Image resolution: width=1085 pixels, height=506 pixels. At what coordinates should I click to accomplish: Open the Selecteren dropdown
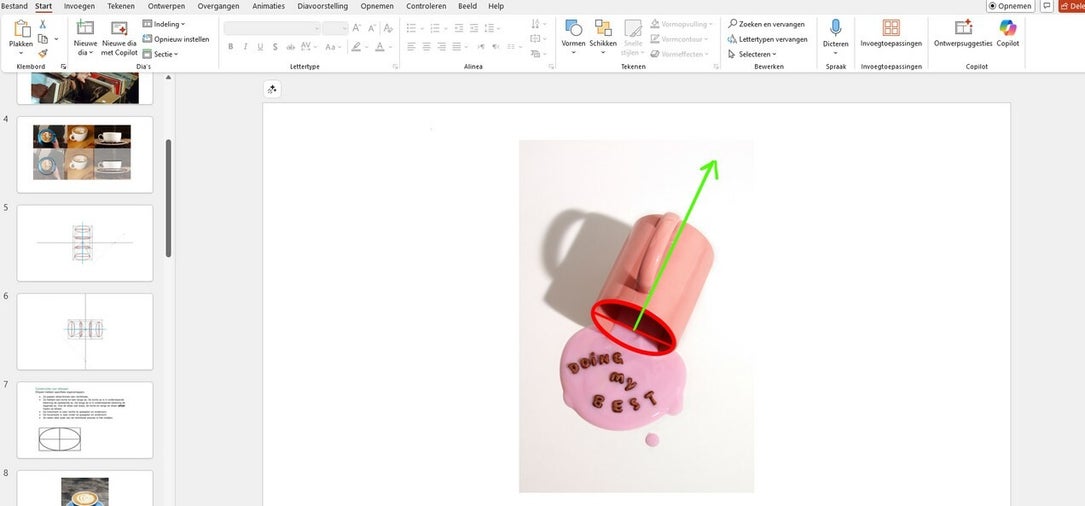point(753,54)
